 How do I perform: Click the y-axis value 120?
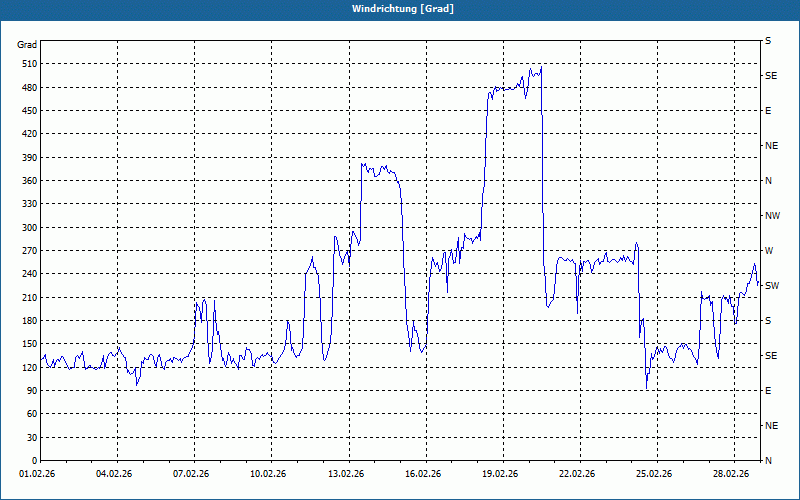(30, 367)
